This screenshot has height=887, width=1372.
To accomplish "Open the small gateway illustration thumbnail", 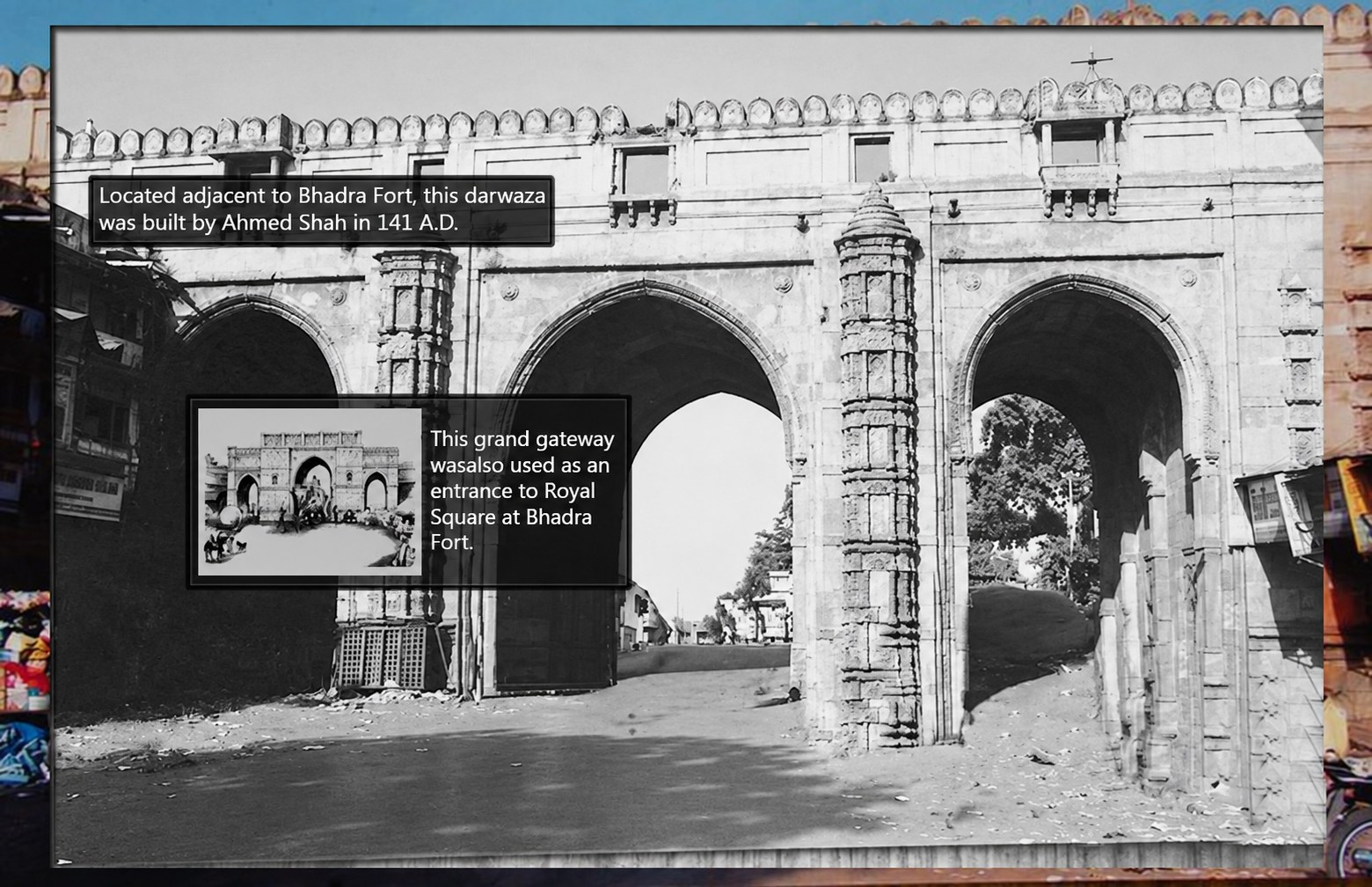I will coord(310,492).
